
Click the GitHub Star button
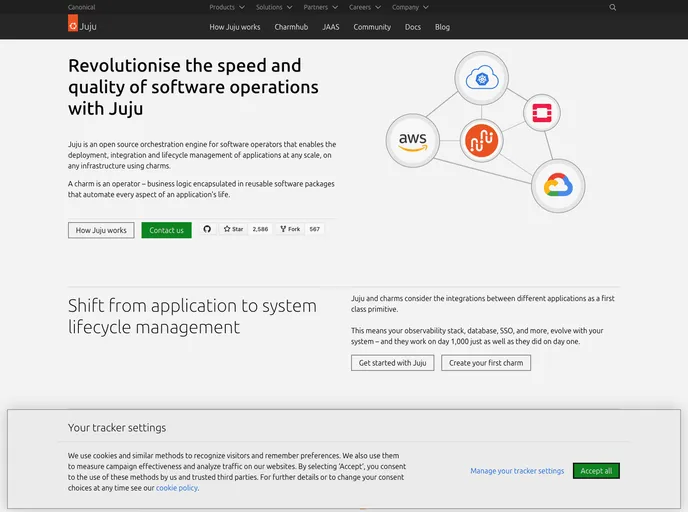[x=233, y=229]
